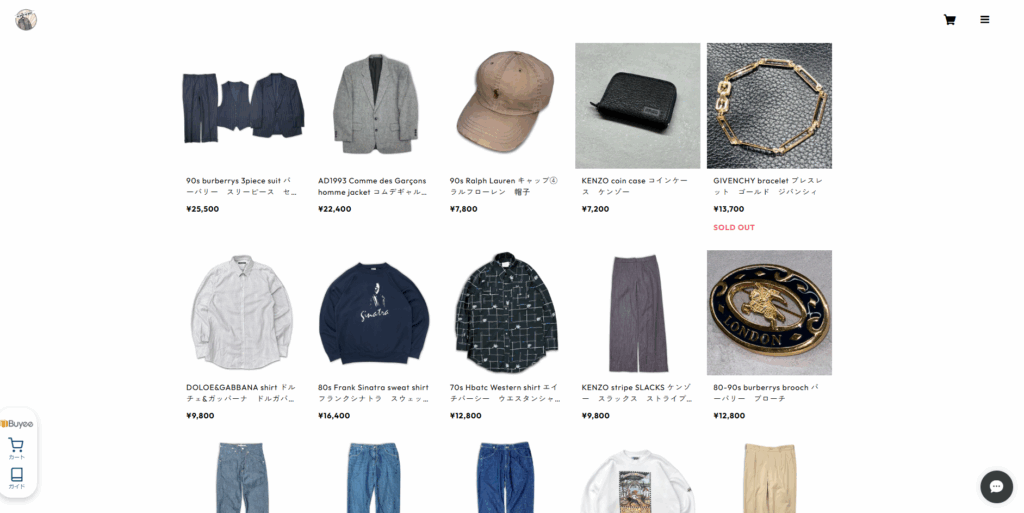The height and width of the screenshot is (513, 1024).
Task: Open 90s burberrys 3piece suit product image
Action: click(242, 106)
